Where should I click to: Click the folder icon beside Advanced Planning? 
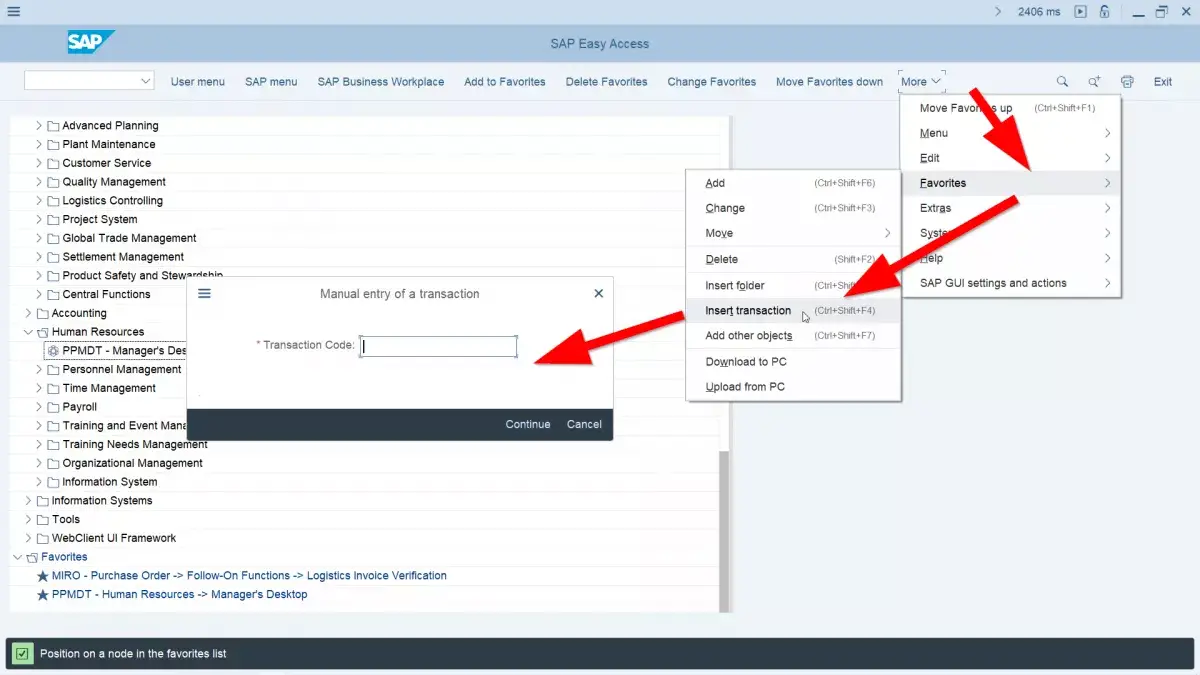(x=53, y=126)
